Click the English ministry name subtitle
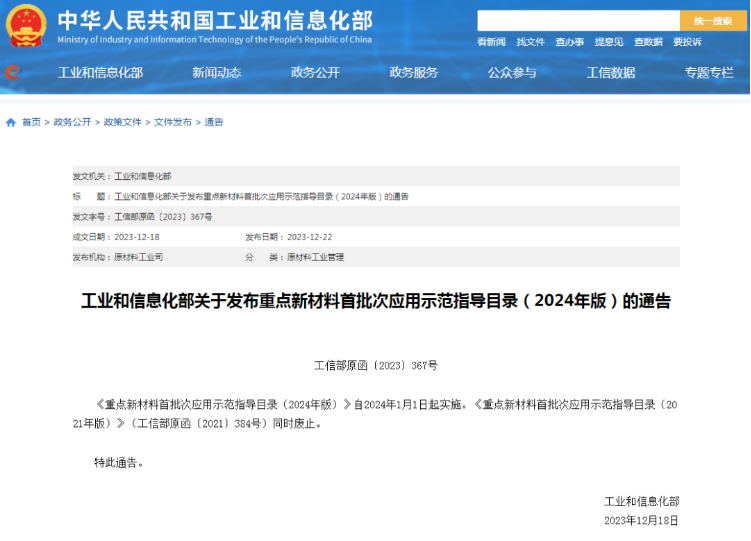Viewport: 751px width, 541px height. click(215, 40)
